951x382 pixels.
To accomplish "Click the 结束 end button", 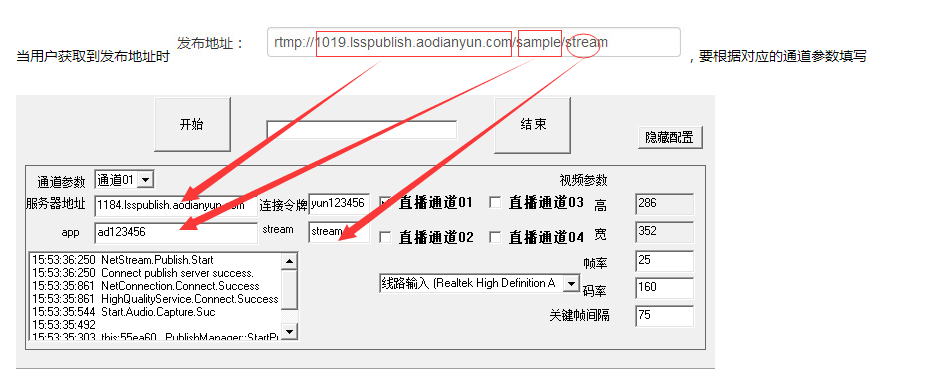I will coord(533,125).
